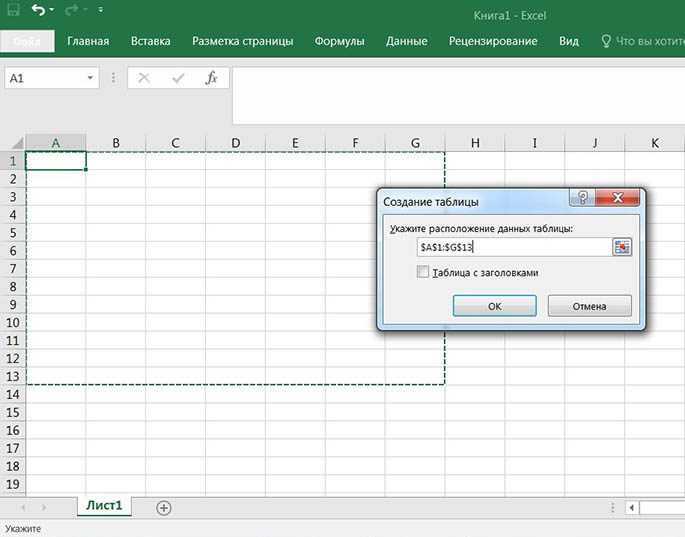The width and height of the screenshot is (685, 537).
Task: Click the sheet tab bar splitter dots
Action: click(612, 507)
